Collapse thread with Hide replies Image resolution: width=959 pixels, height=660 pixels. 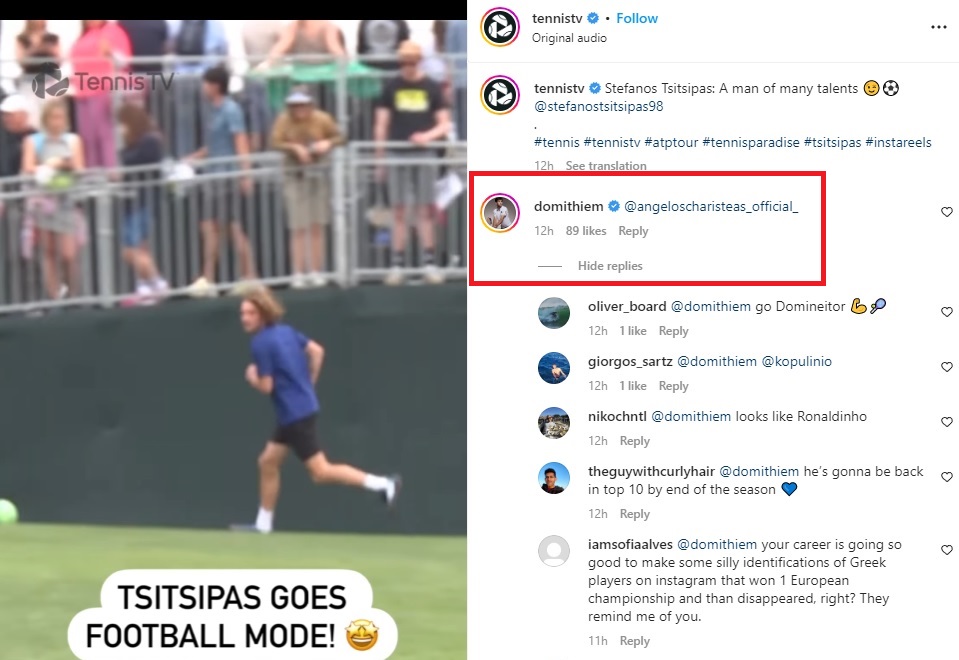point(610,265)
